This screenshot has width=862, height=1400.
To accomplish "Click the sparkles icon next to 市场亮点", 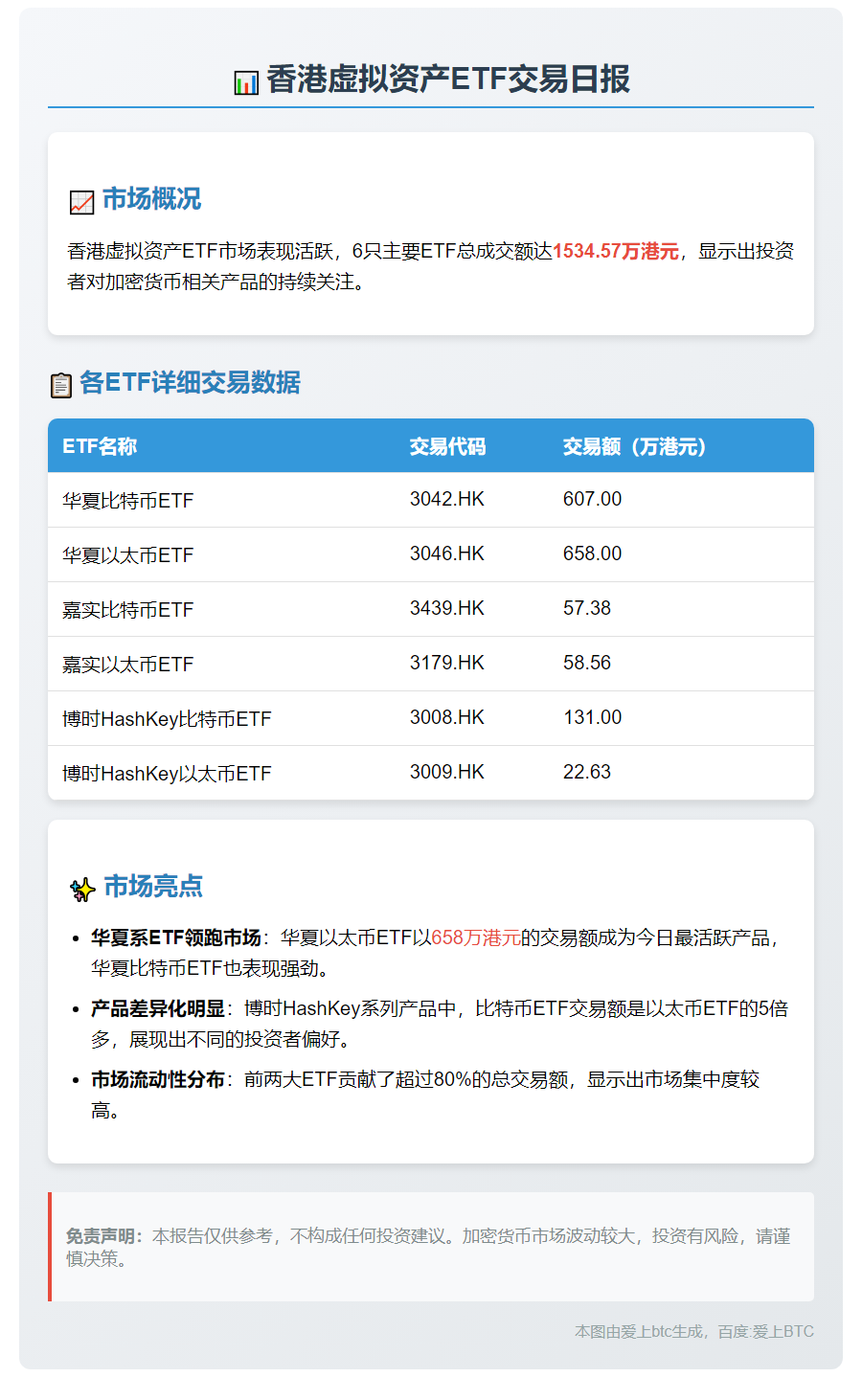I will click(82, 889).
